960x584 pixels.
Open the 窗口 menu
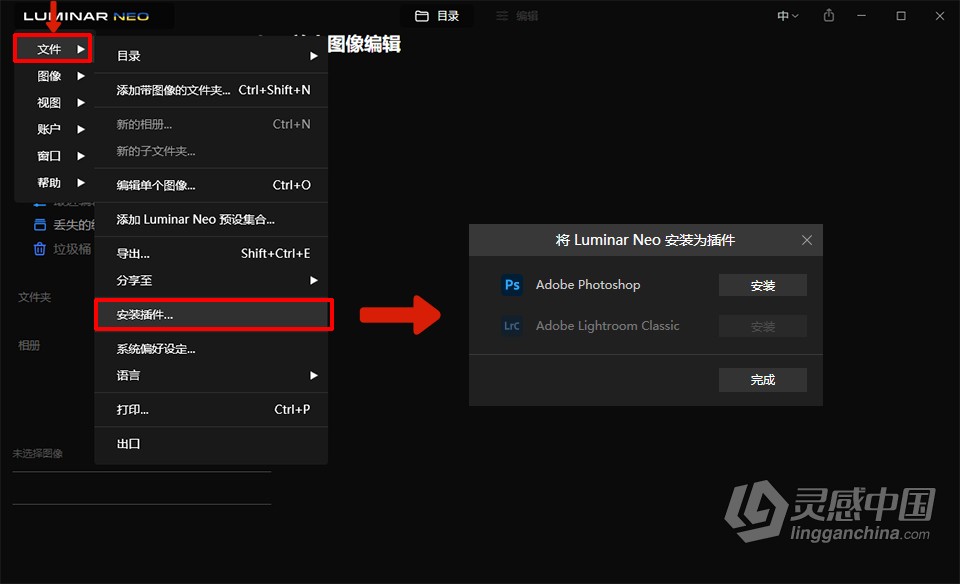pos(53,156)
